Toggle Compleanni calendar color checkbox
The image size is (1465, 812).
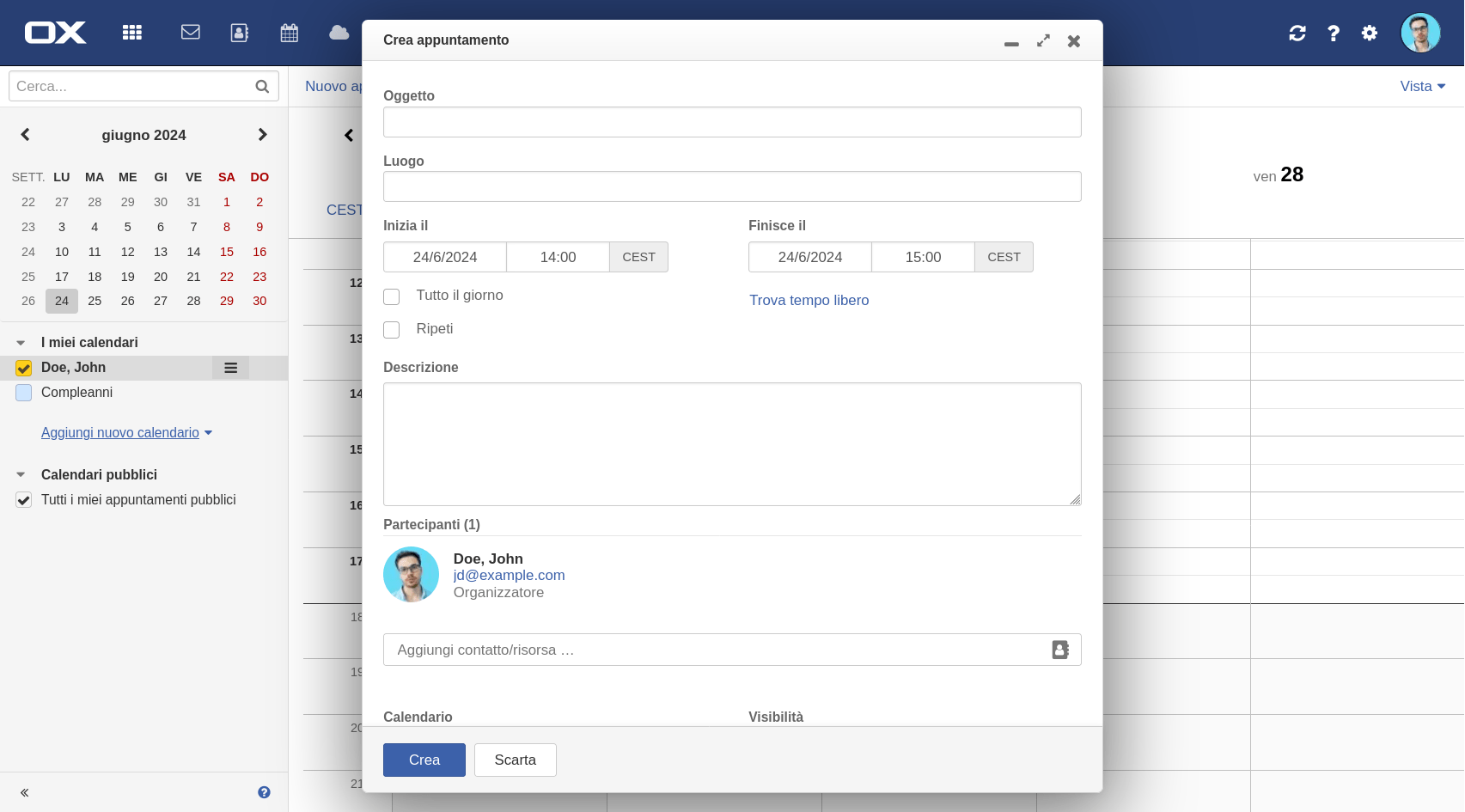coord(24,393)
